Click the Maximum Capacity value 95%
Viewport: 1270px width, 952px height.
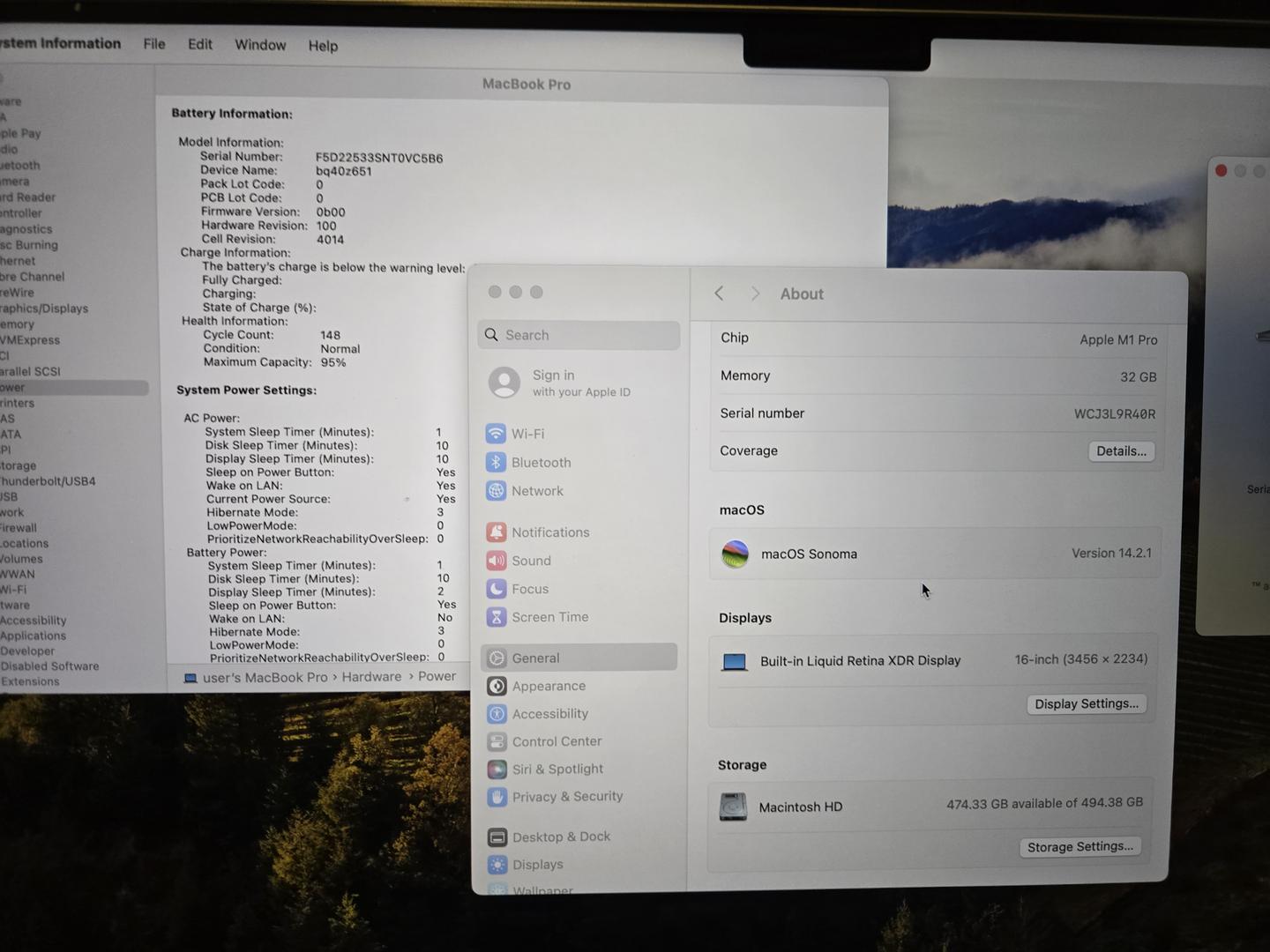333,362
